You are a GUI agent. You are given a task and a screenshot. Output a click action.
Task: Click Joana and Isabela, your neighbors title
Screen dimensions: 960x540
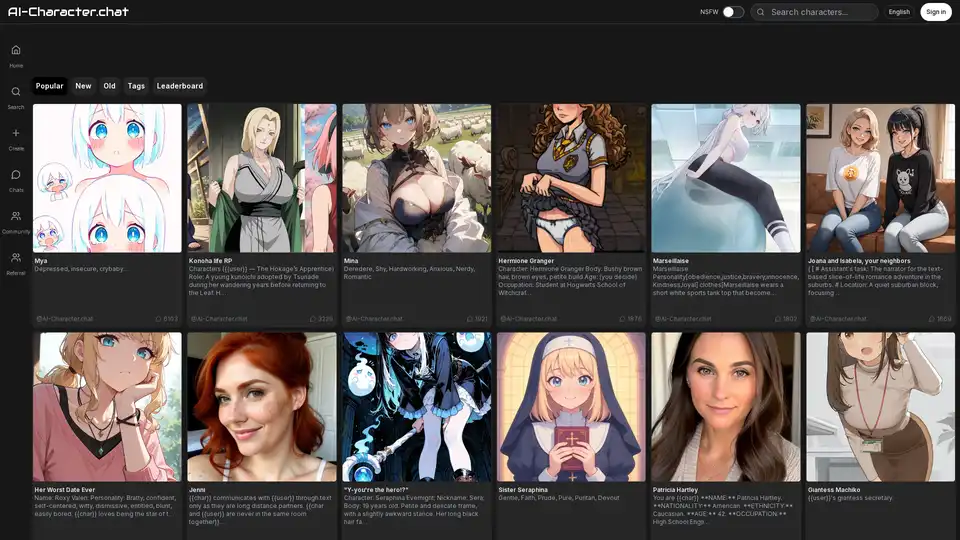[x=859, y=261]
